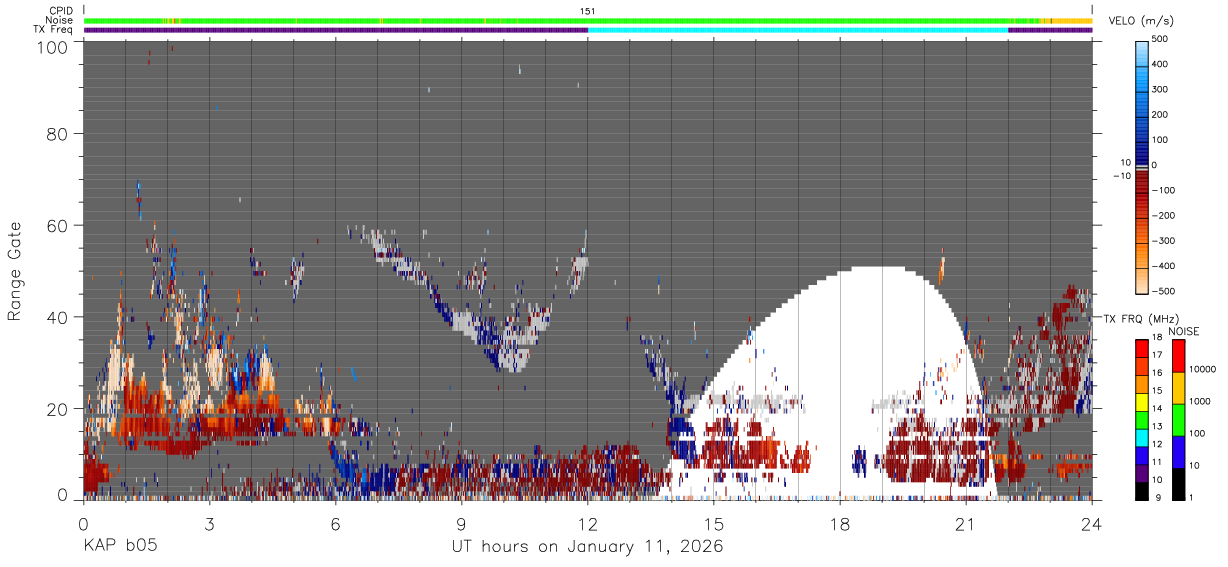This screenshot has width=1228, height=567.
Task: Click the velocity scale label '200'
Action: (1162, 115)
